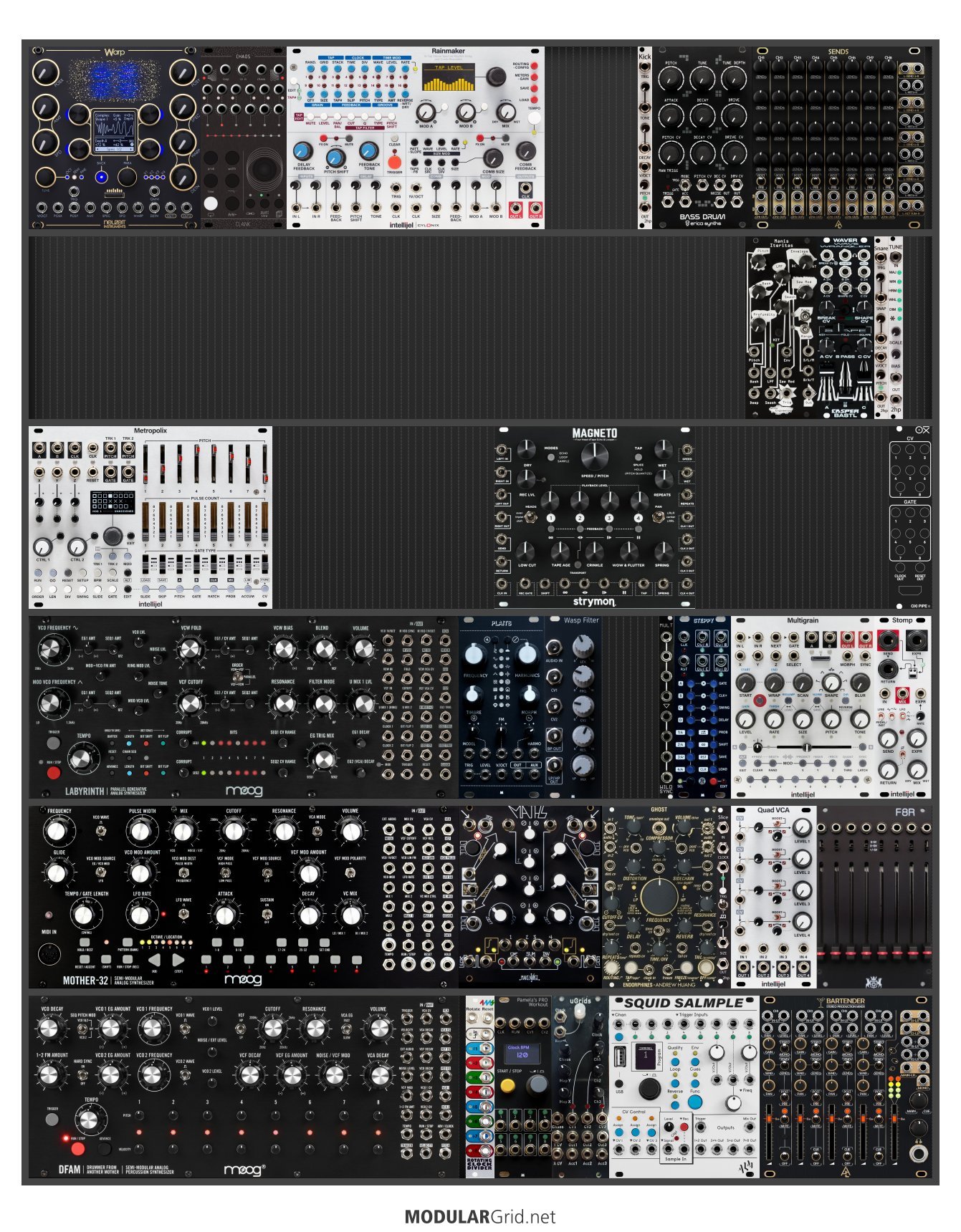Select the Rainmaker delay module

point(416,138)
